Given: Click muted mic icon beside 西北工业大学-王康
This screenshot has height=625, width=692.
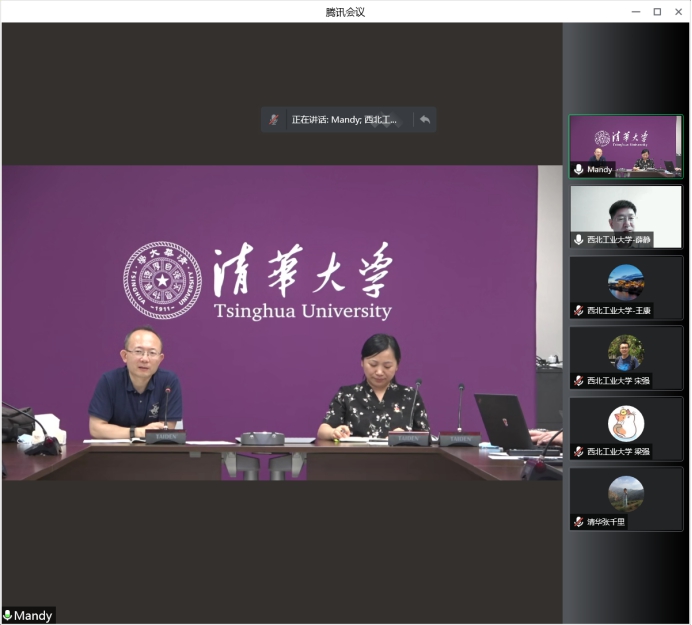Looking at the screenshot, I should tap(579, 310).
